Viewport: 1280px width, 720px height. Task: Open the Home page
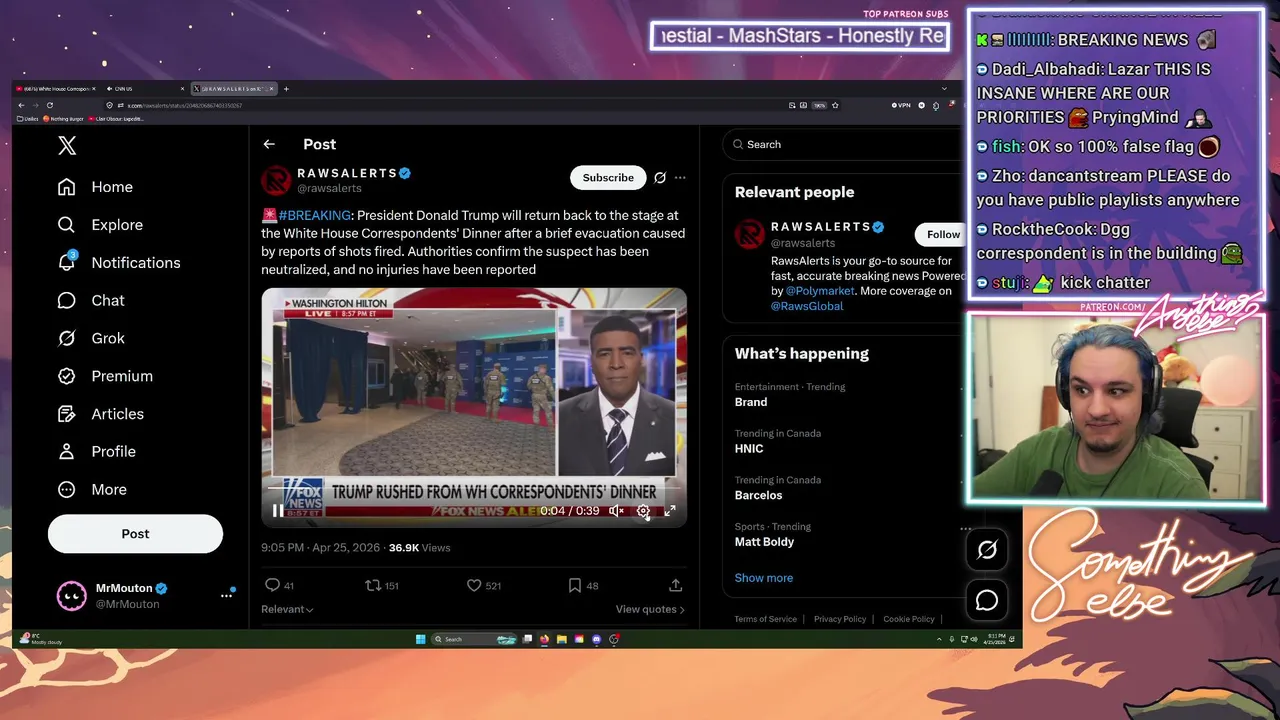95,187
